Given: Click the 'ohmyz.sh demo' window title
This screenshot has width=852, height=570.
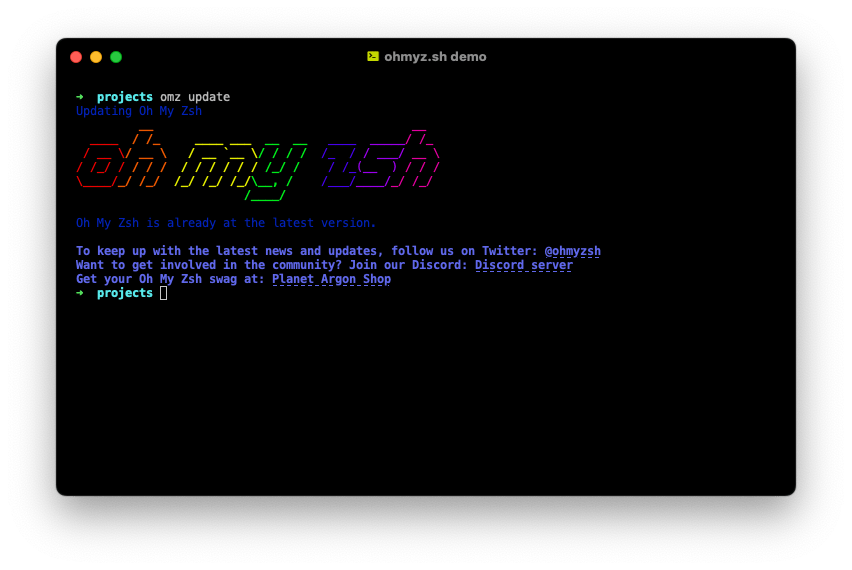Looking at the screenshot, I should [x=435, y=57].
